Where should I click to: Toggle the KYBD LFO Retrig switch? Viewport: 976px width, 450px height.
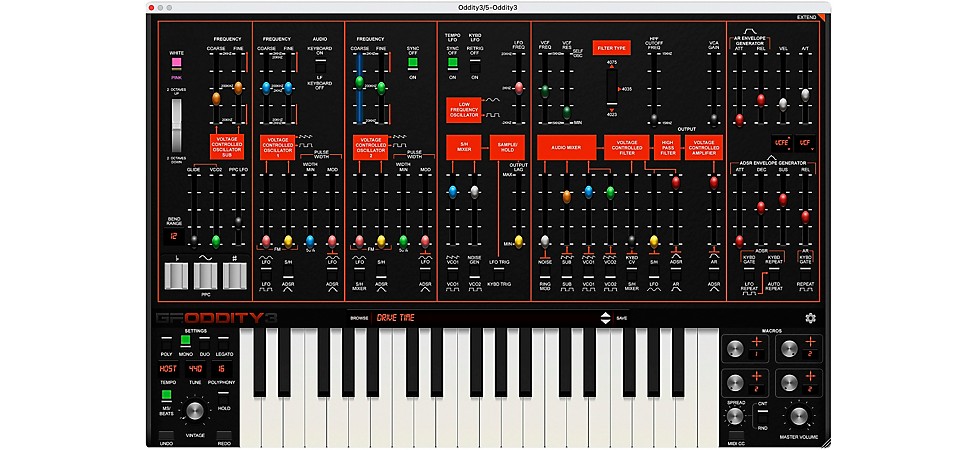474,66
